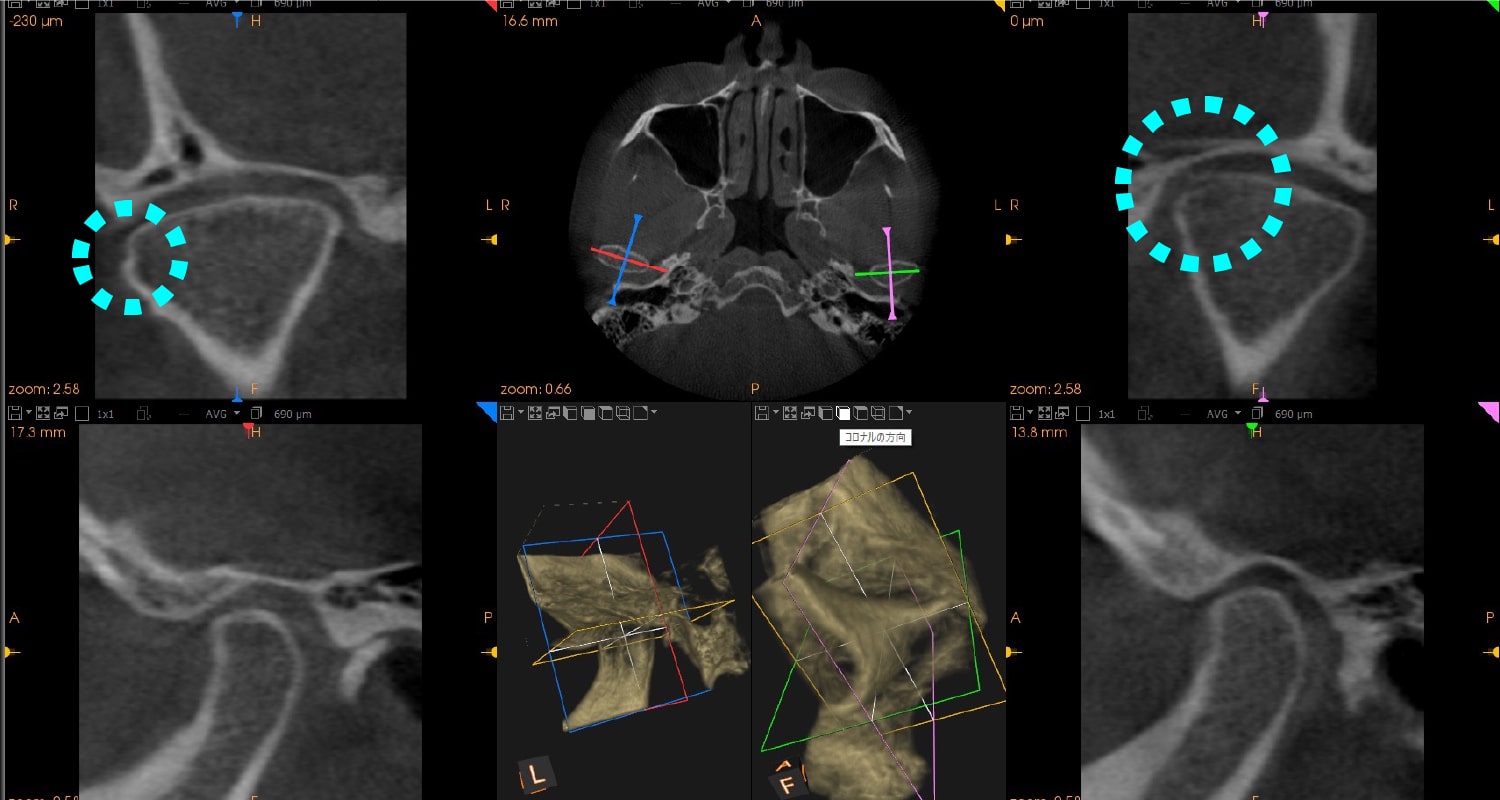Open the save dropdown arrow in the right 3D view toolbar

click(776, 412)
